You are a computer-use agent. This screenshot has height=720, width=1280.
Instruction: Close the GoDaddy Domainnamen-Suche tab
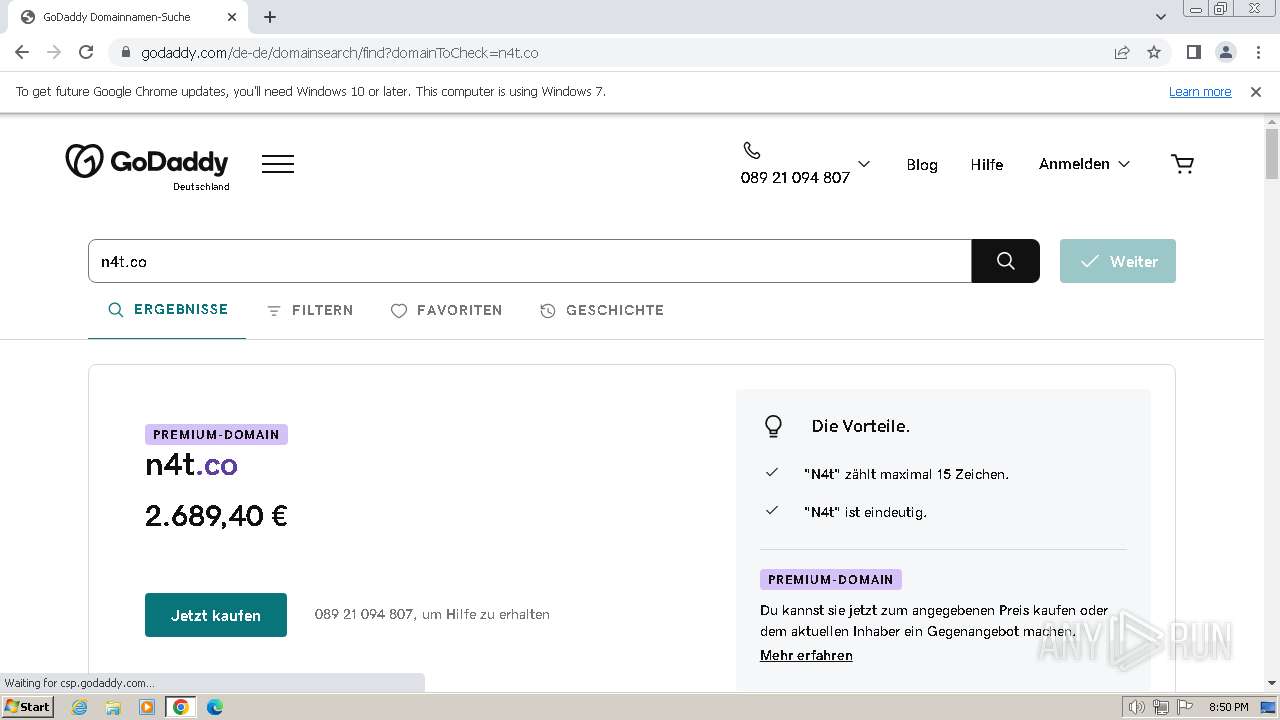[x=232, y=17]
